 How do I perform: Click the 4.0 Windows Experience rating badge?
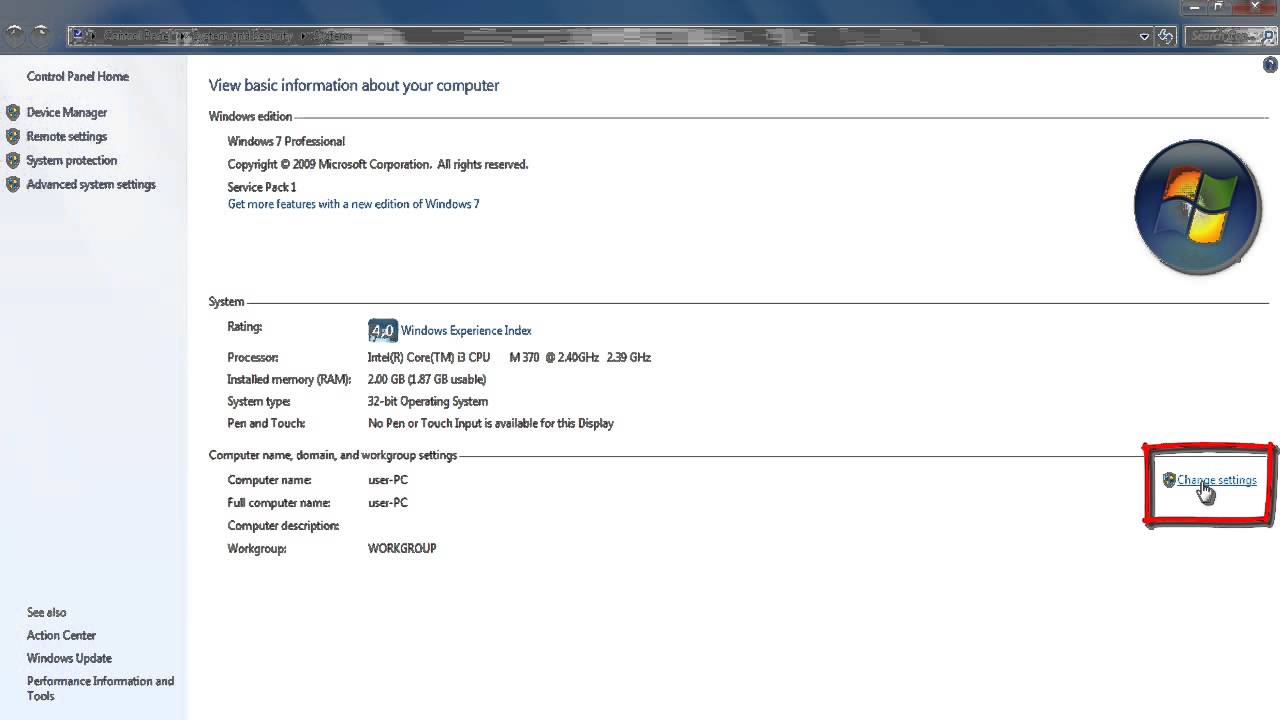[x=383, y=331]
